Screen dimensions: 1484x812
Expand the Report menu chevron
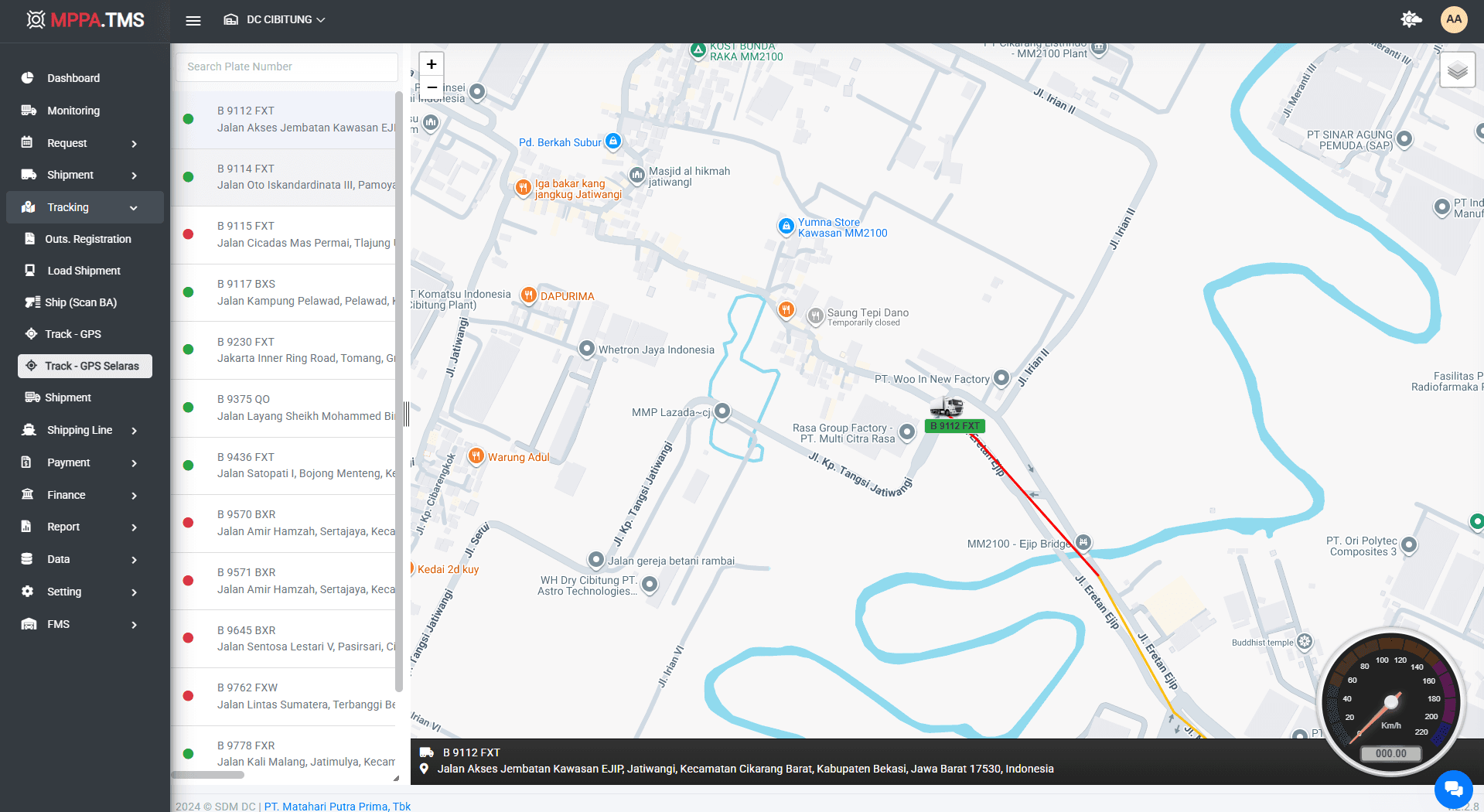135,527
